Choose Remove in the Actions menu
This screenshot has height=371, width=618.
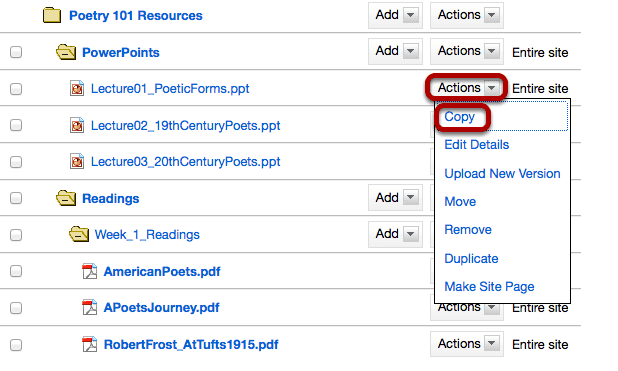(468, 229)
